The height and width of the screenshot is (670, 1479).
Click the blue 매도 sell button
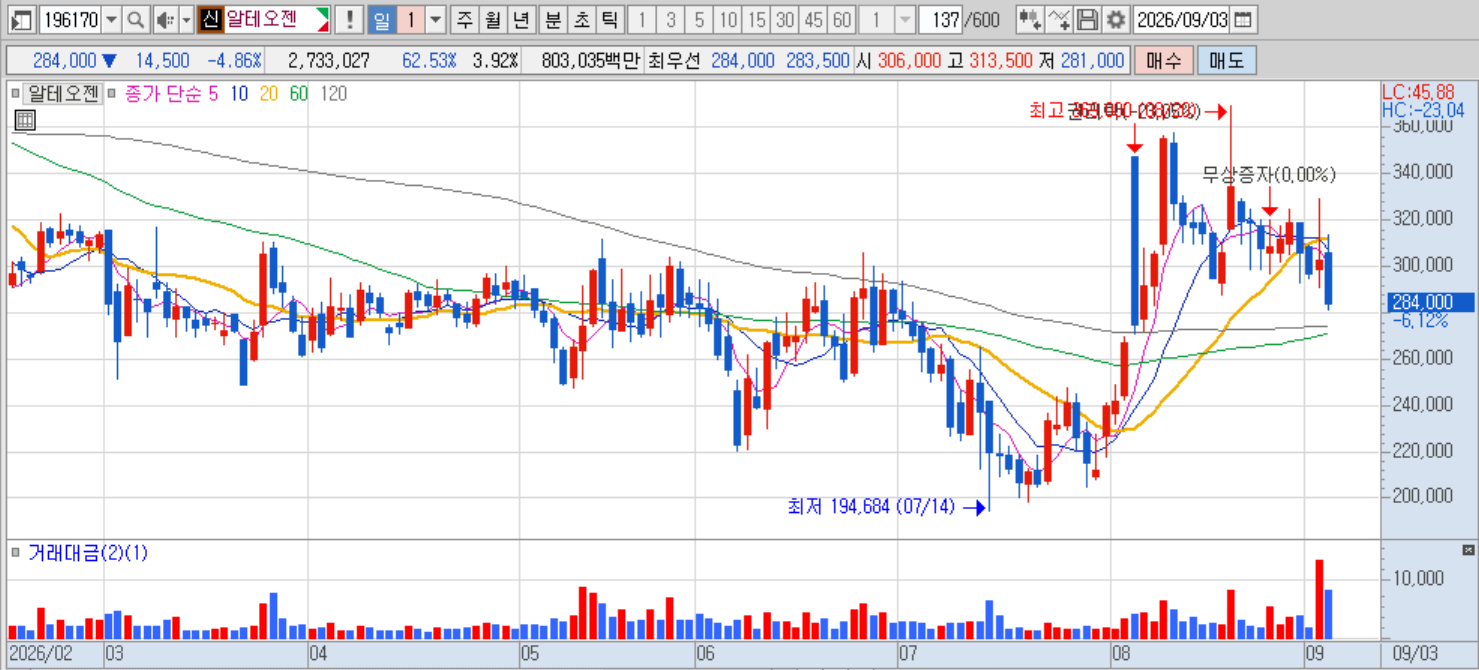pos(1226,61)
